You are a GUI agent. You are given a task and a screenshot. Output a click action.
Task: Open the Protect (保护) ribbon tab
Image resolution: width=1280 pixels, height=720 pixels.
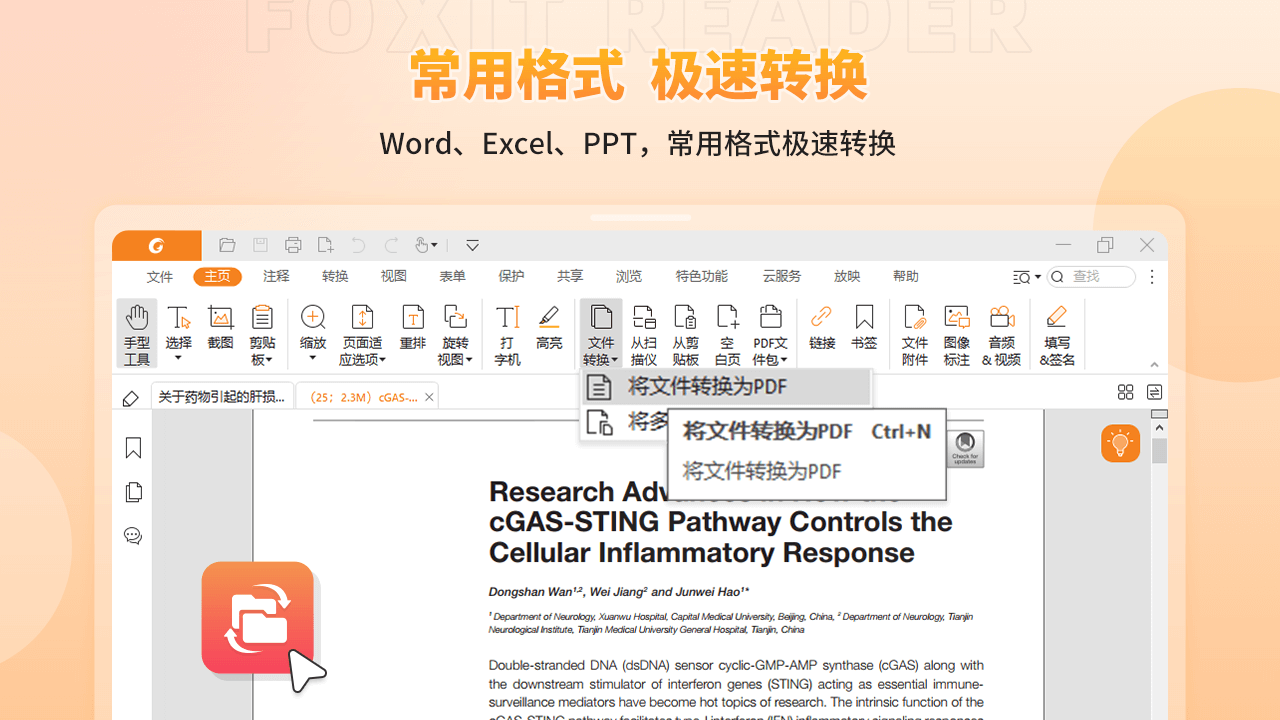(511, 277)
